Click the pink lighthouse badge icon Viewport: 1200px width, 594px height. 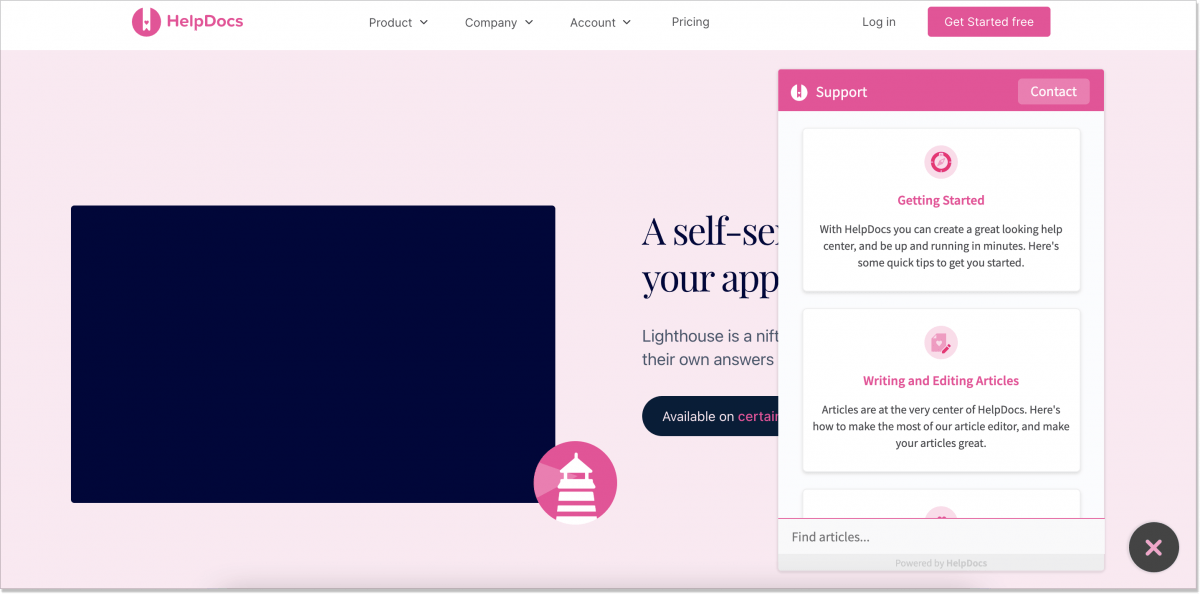pos(575,482)
